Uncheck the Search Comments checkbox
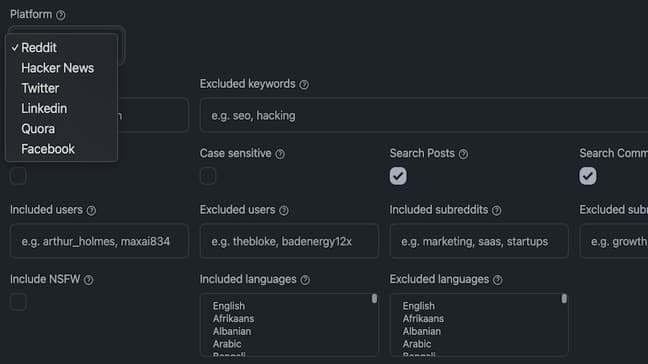Screen dimensions: 648x364 tap(588, 176)
